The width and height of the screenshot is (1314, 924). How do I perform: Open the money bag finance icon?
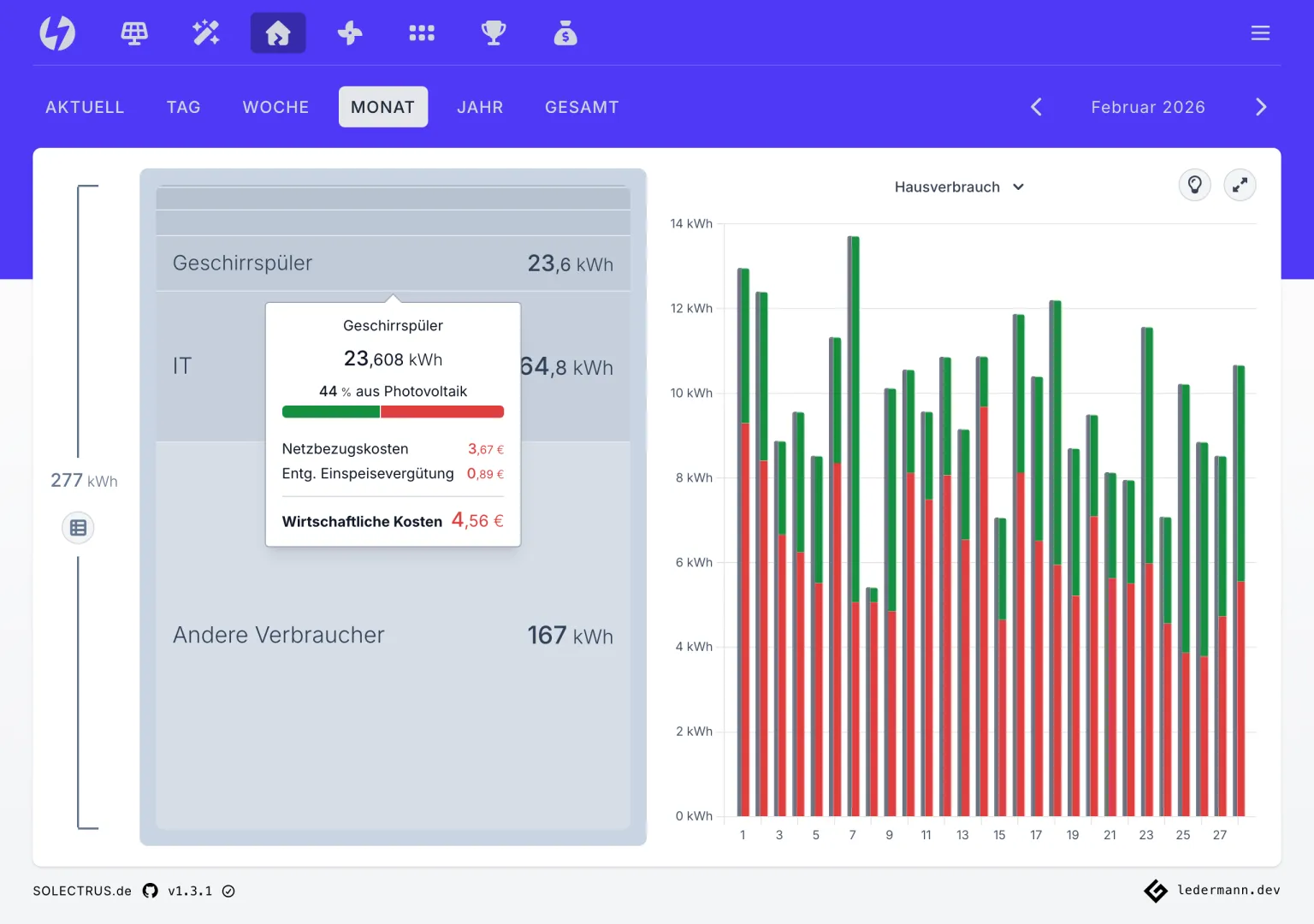[565, 33]
